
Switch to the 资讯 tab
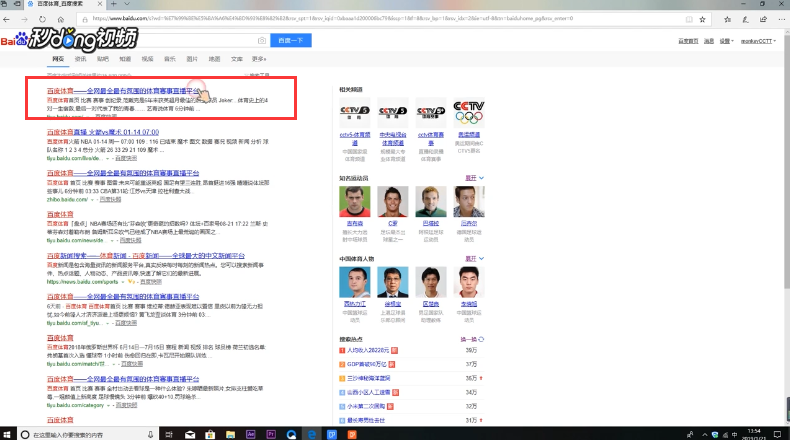pos(80,59)
